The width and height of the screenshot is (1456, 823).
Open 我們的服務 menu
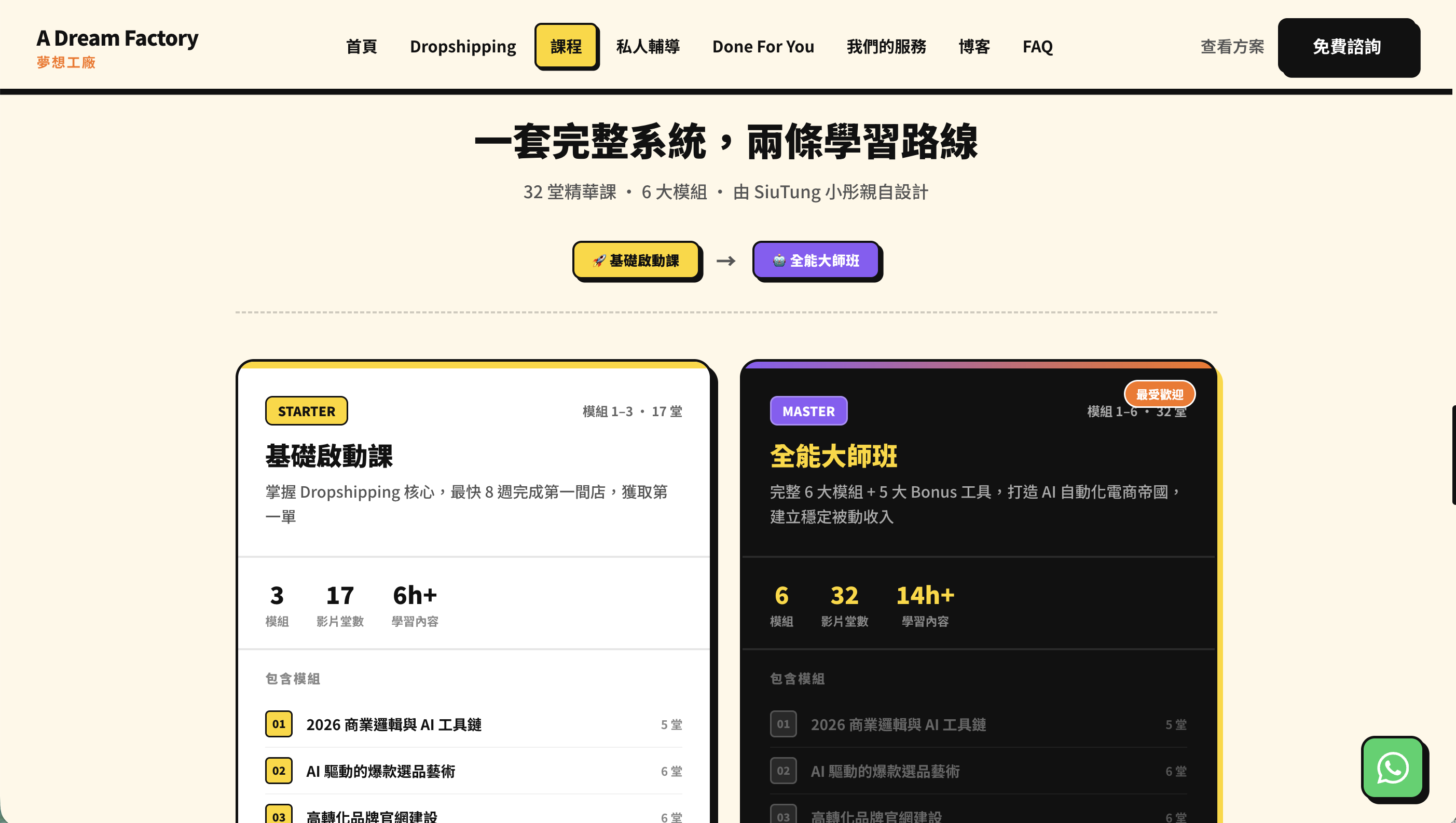[x=886, y=46]
